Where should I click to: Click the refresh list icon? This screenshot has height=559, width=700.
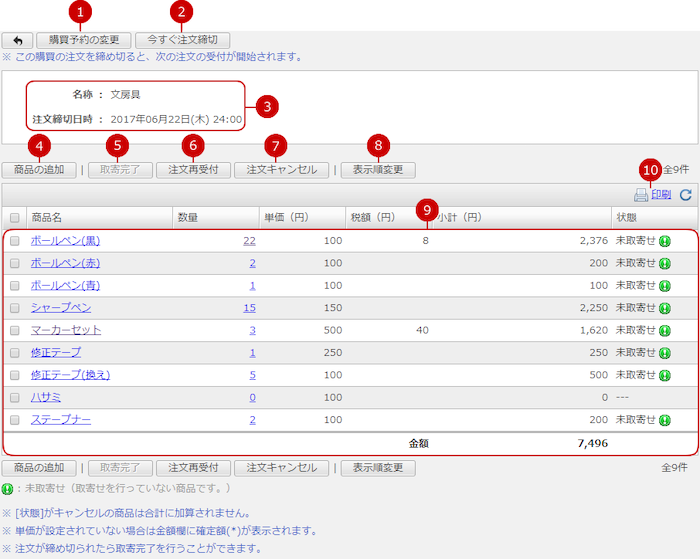pyautogui.click(x=685, y=196)
